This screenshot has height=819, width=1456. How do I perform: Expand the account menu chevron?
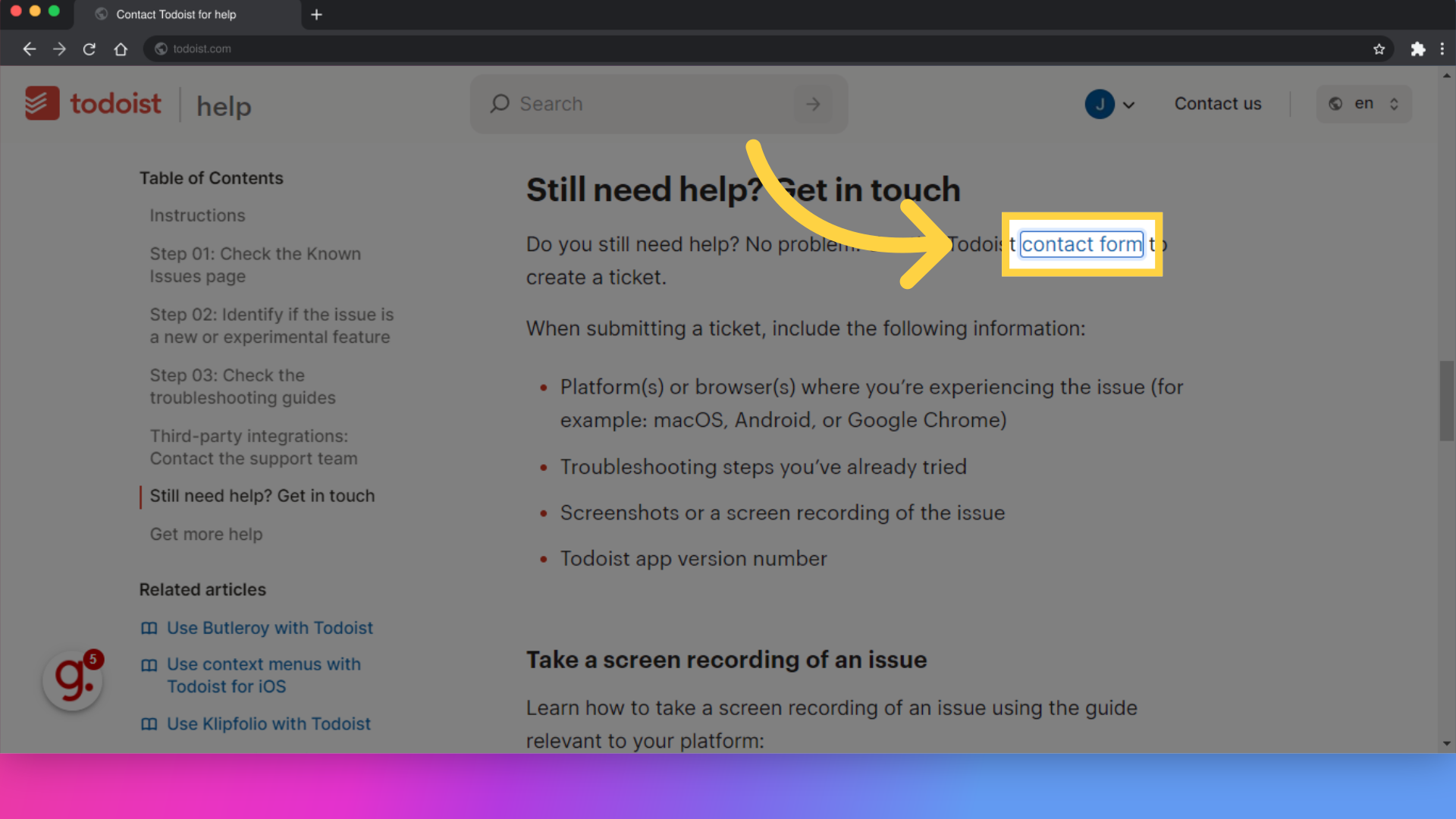coord(1128,105)
